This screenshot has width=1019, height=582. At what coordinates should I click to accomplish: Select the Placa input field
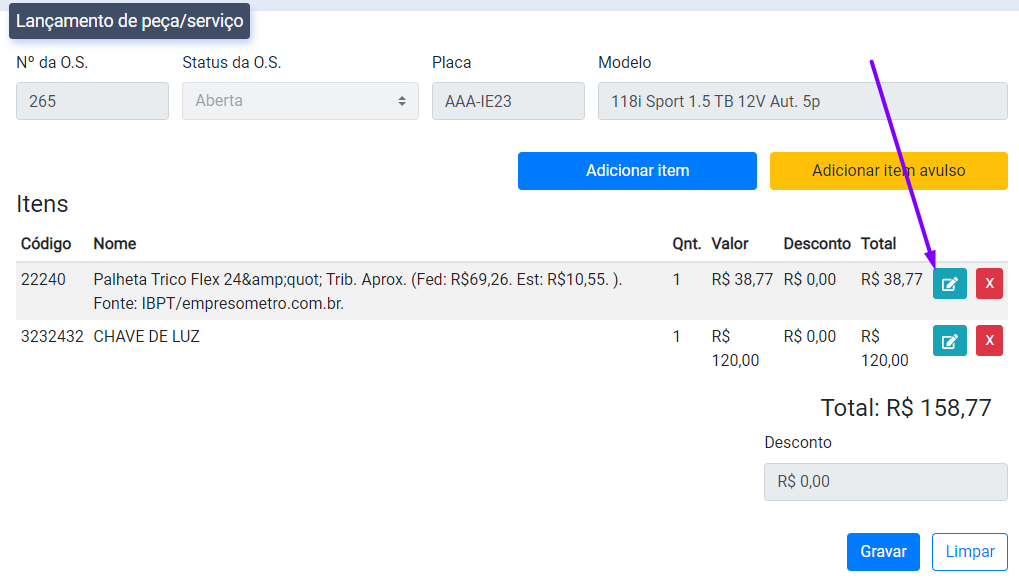pyautogui.click(x=508, y=101)
